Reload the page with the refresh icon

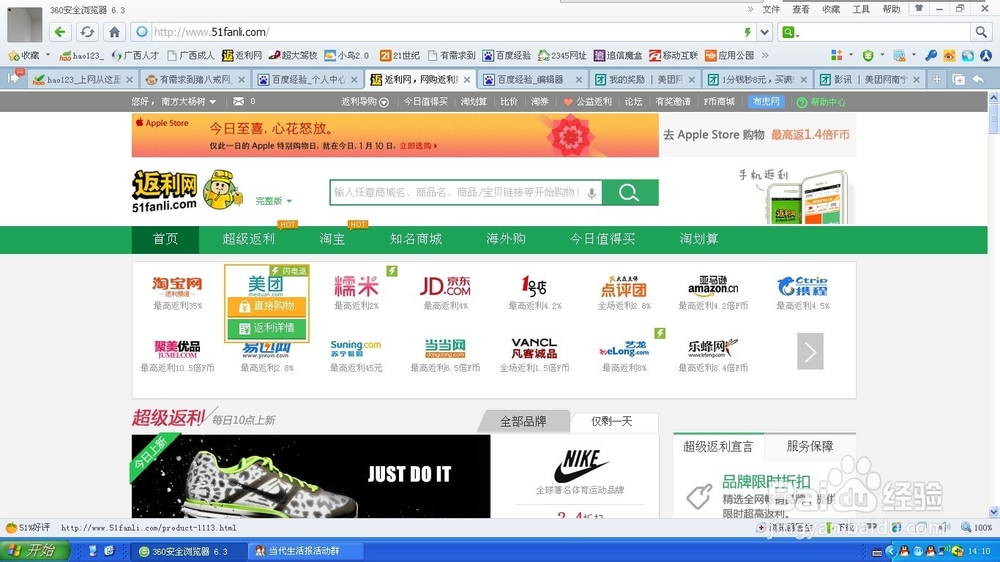tap(87, 32)
